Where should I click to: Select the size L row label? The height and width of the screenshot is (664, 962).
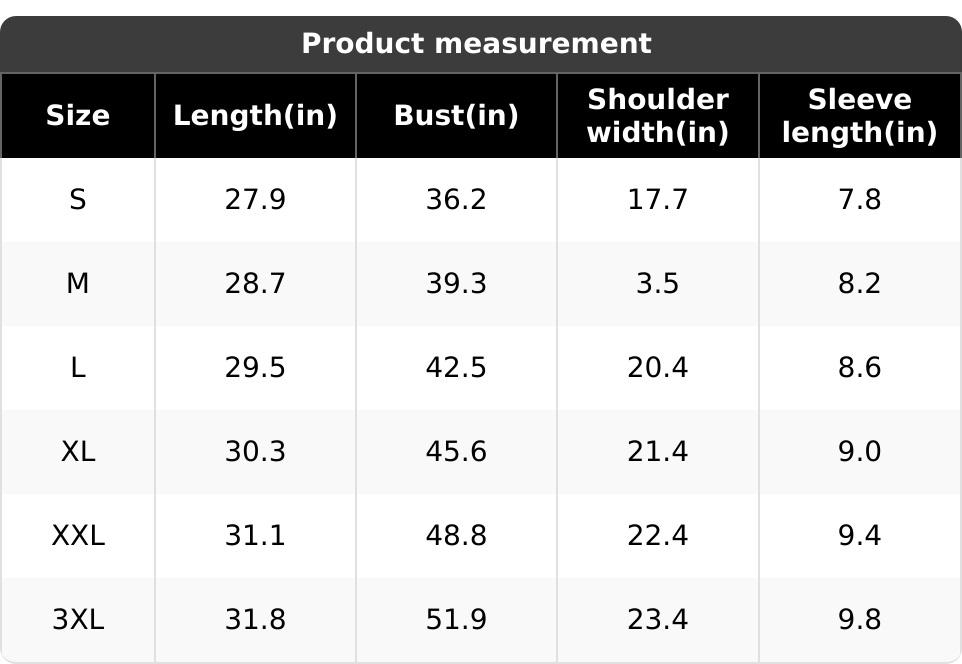pyautogui.click(x=78, y=368)
